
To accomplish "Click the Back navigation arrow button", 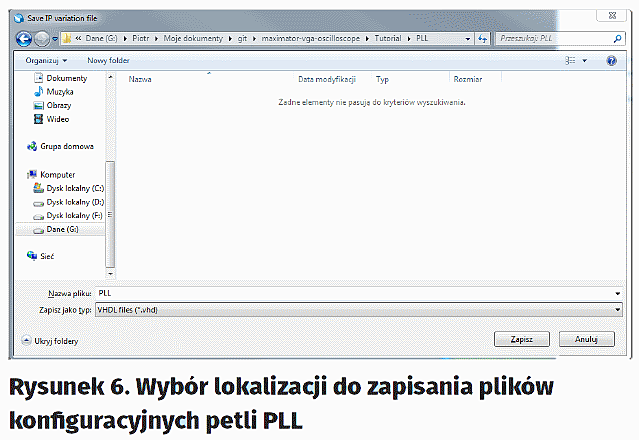I will coord(24,38).
